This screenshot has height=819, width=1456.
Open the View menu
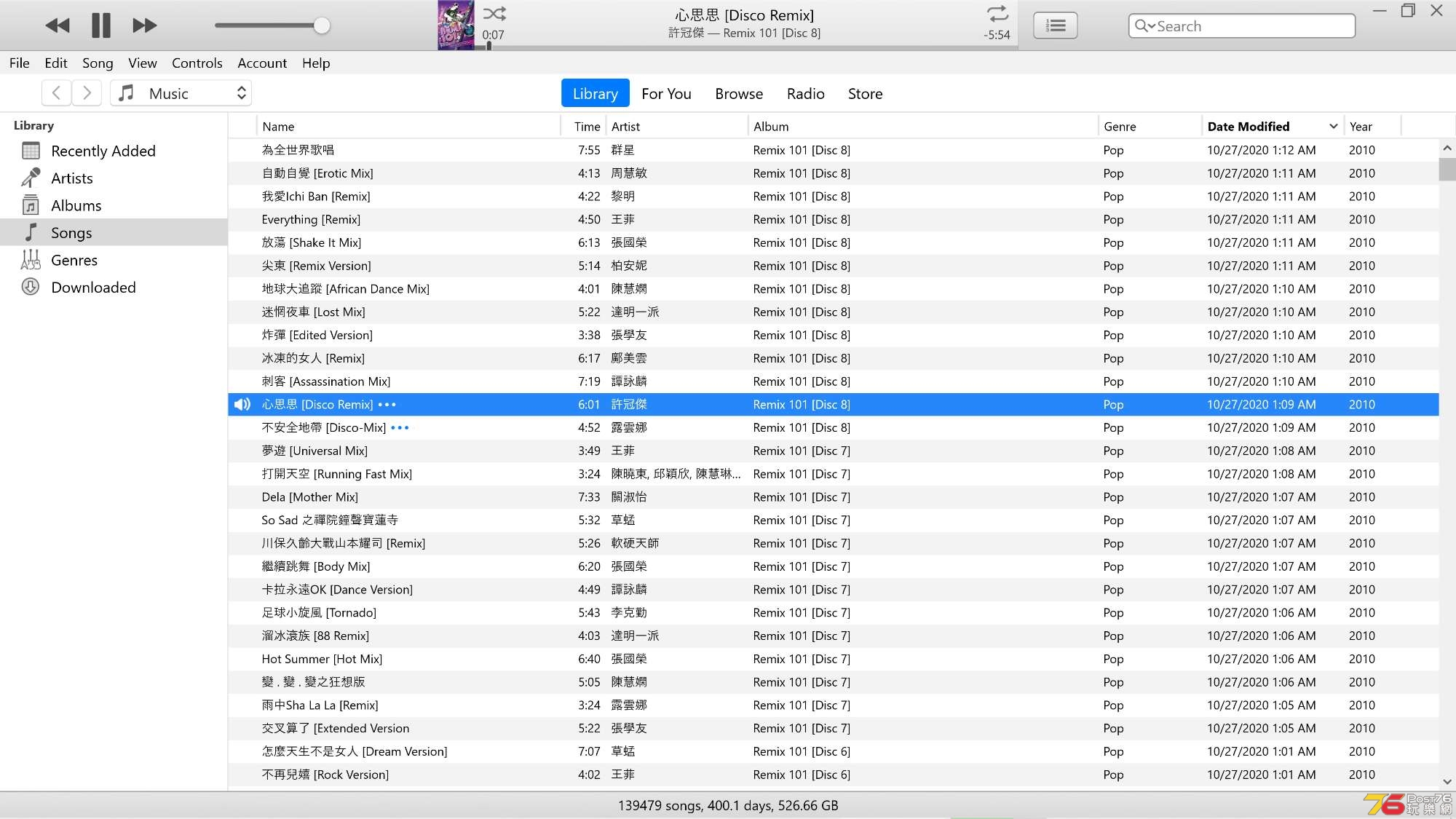(143, 63)
